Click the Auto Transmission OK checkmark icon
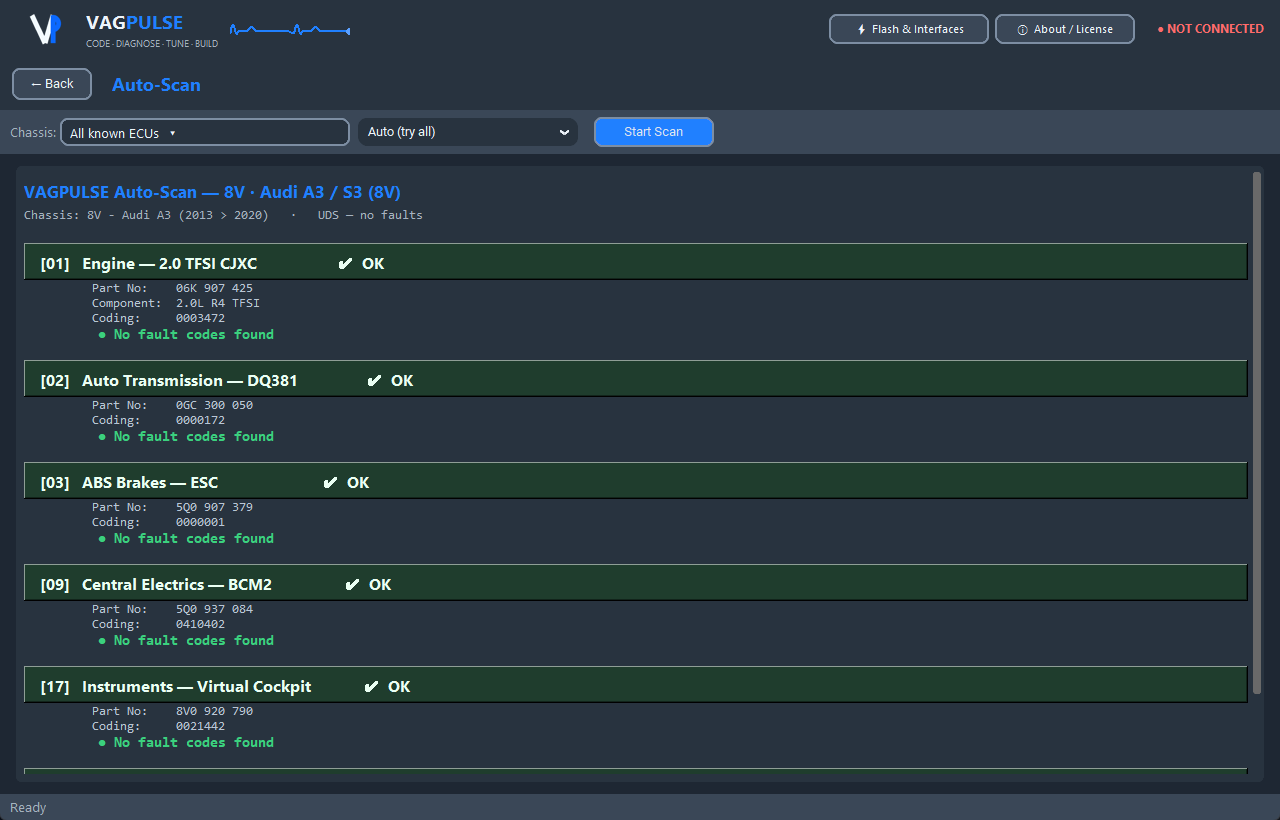The width and height of the screenshot is (1280, 820). pos(374,381)
